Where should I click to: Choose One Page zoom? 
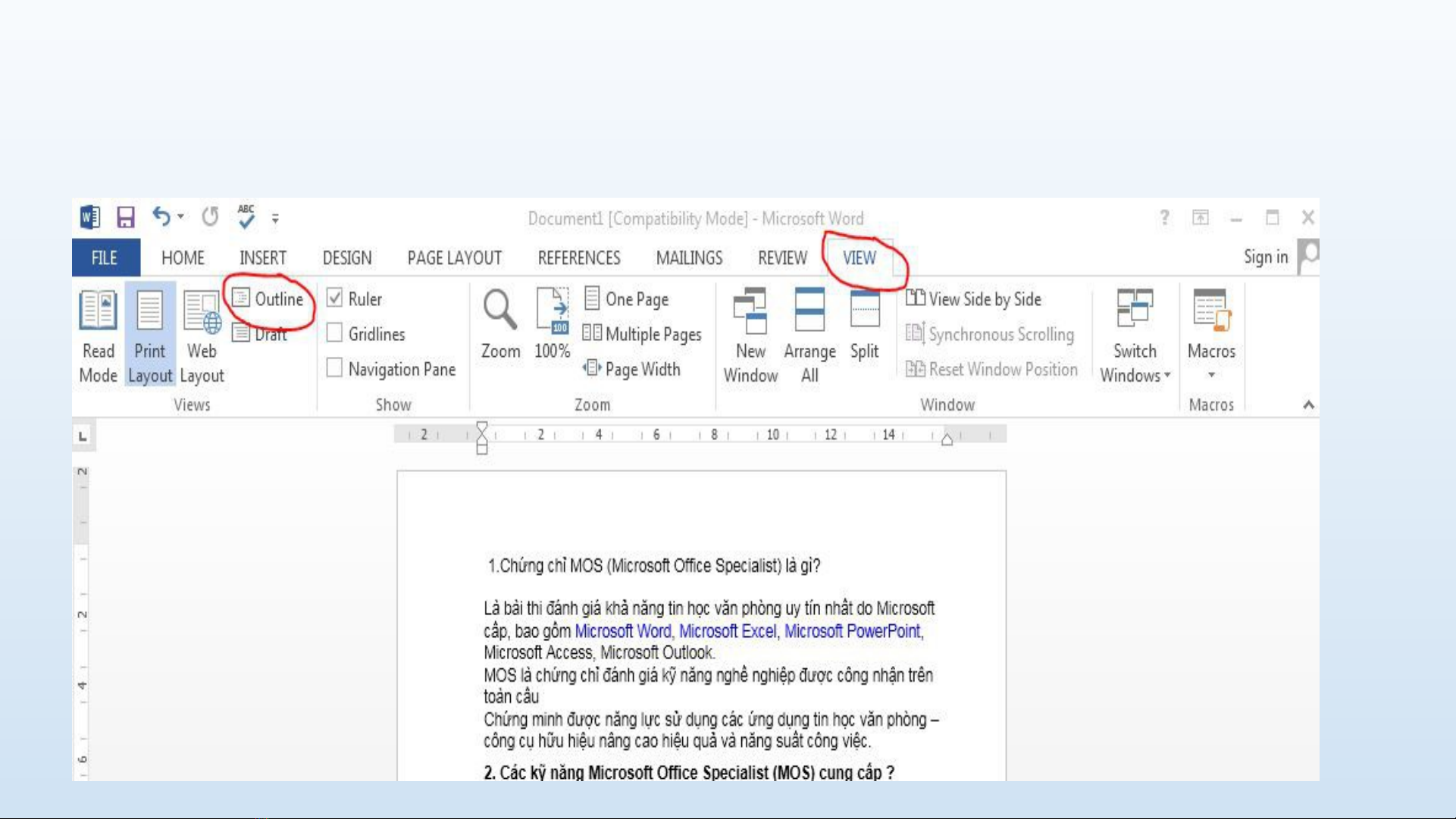pyautogui.click(x=626, y=299)
